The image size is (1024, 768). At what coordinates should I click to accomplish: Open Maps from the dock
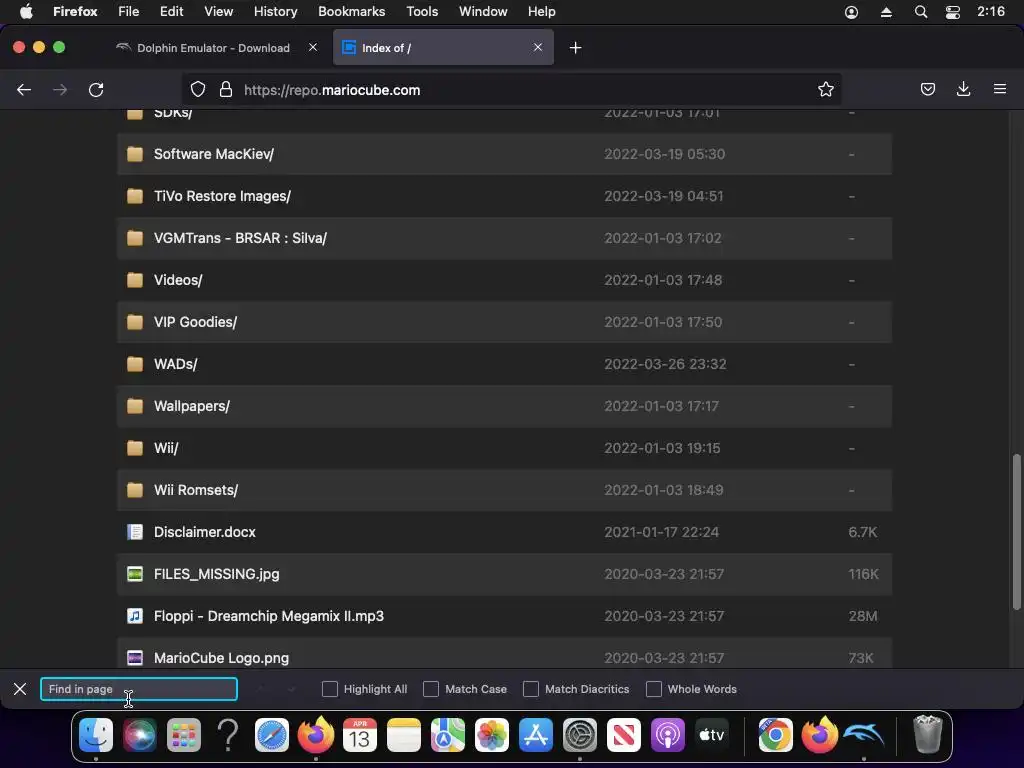point(448,735)
